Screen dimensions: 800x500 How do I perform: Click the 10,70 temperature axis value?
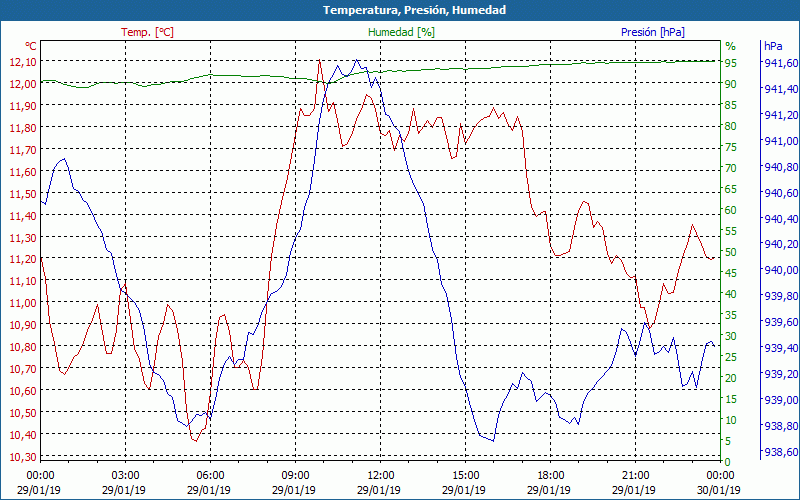tap(23, 368)
